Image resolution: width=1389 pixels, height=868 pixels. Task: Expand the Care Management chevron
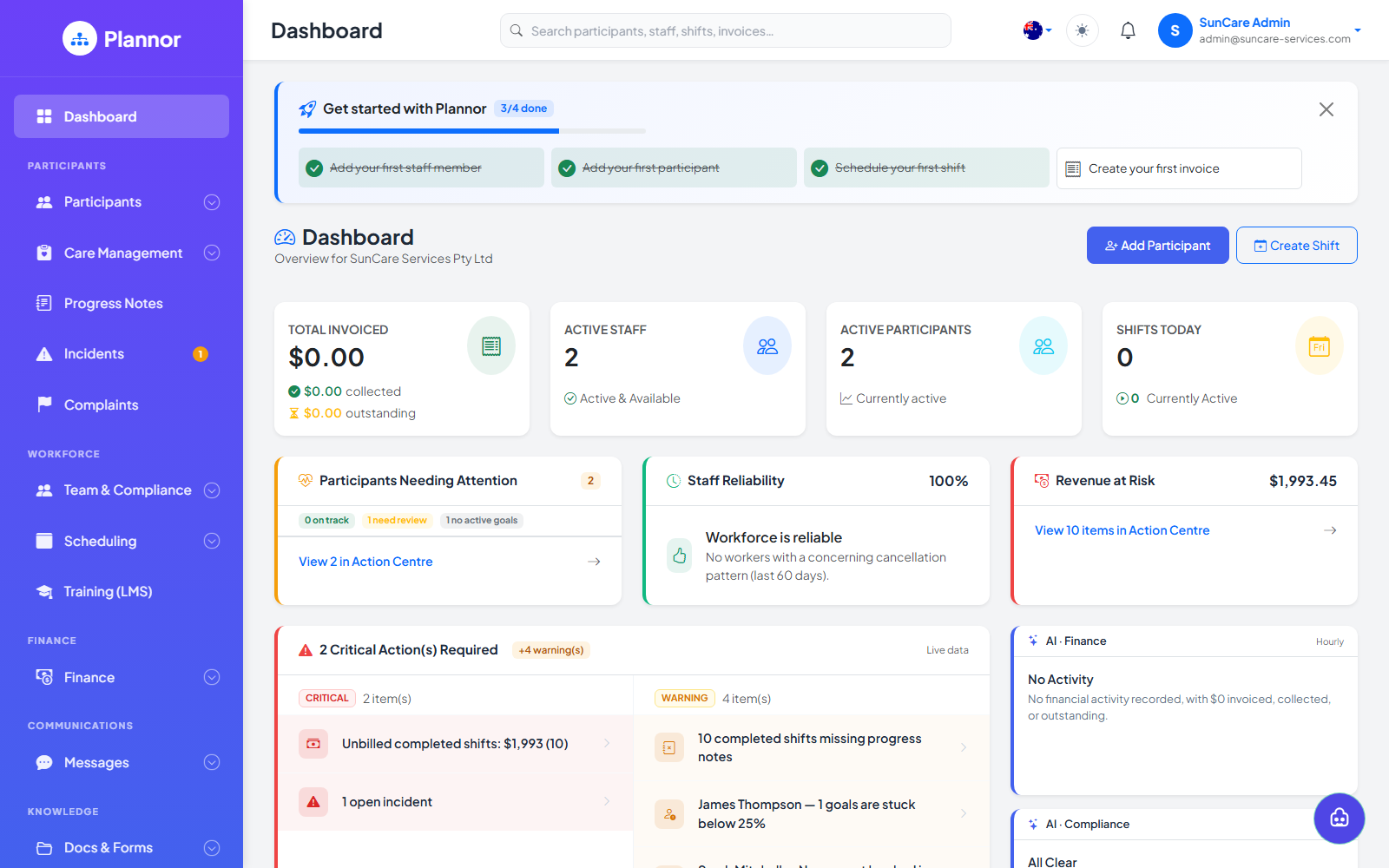click(x=212, y=253)
